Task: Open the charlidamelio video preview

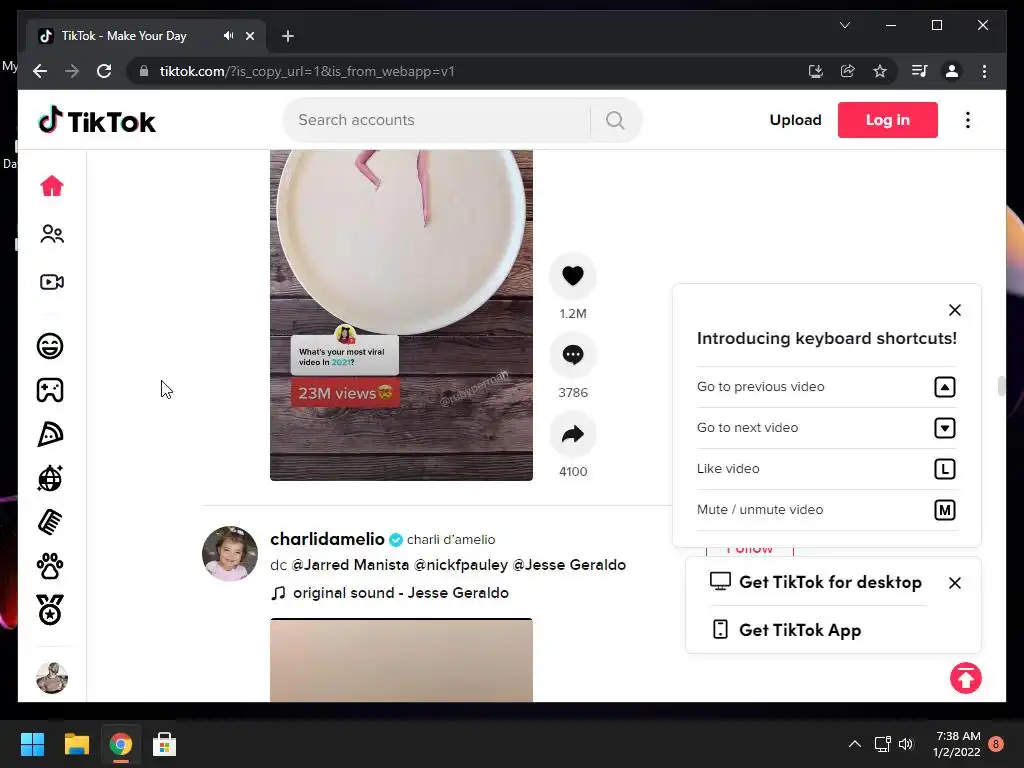Action: point(401,660)
